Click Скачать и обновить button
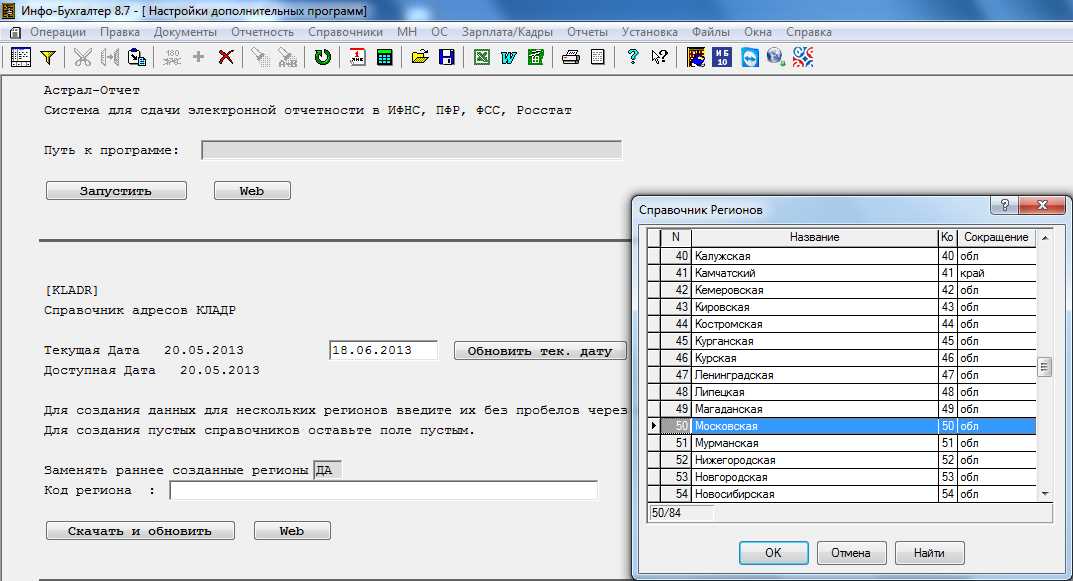This screenshot has height=581, width=1073. [x=140, y=531]
